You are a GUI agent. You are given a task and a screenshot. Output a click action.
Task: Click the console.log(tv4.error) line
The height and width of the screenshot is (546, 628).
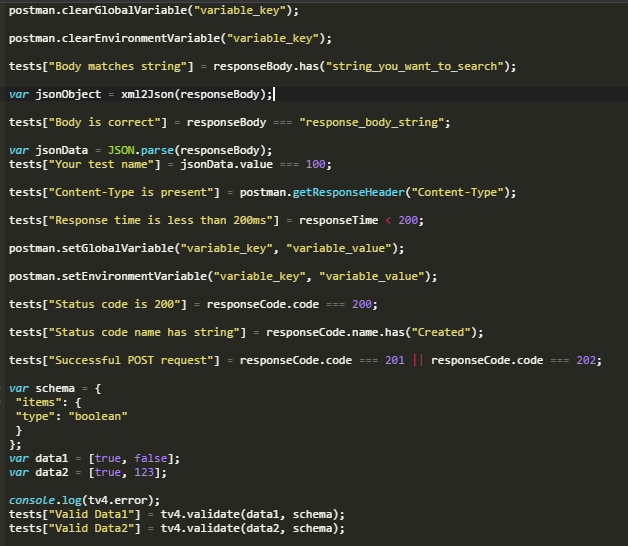point(85,501)
